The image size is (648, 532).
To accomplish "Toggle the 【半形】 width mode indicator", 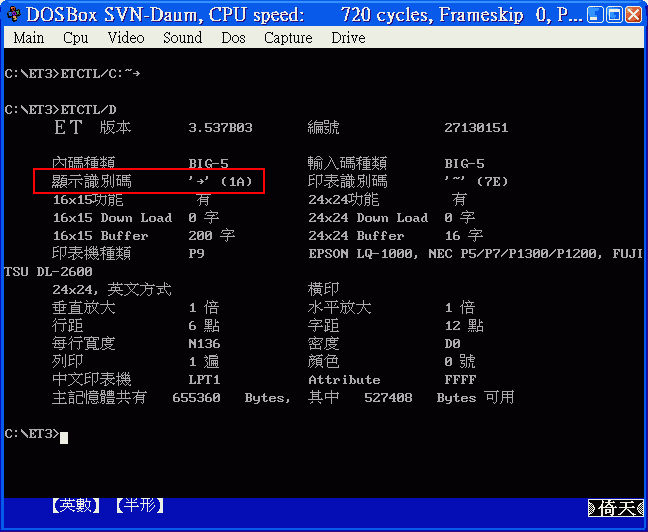I will pyautogui.click(x=138, y=506).
